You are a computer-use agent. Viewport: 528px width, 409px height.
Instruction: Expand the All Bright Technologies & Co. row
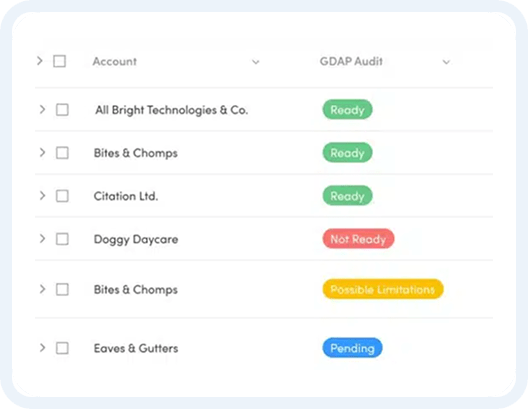tap(42, 109)
